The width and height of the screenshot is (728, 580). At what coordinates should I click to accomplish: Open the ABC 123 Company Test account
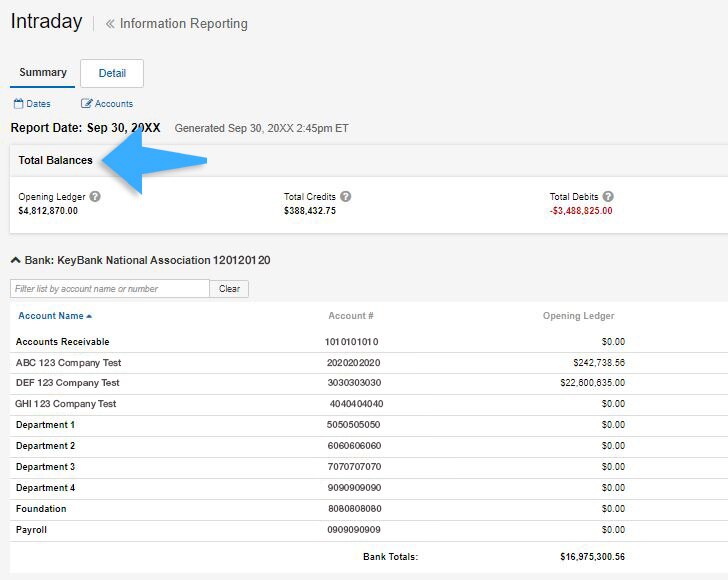point(67,362)
